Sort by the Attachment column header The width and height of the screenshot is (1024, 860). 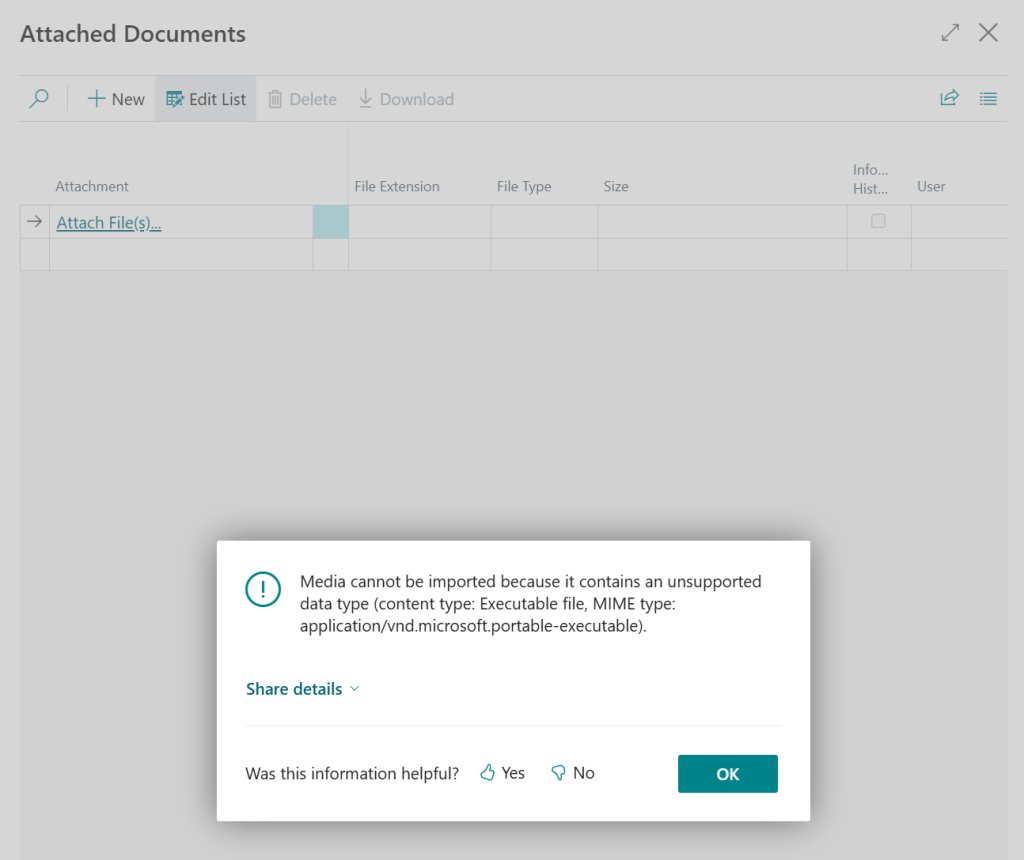[92, 186]
